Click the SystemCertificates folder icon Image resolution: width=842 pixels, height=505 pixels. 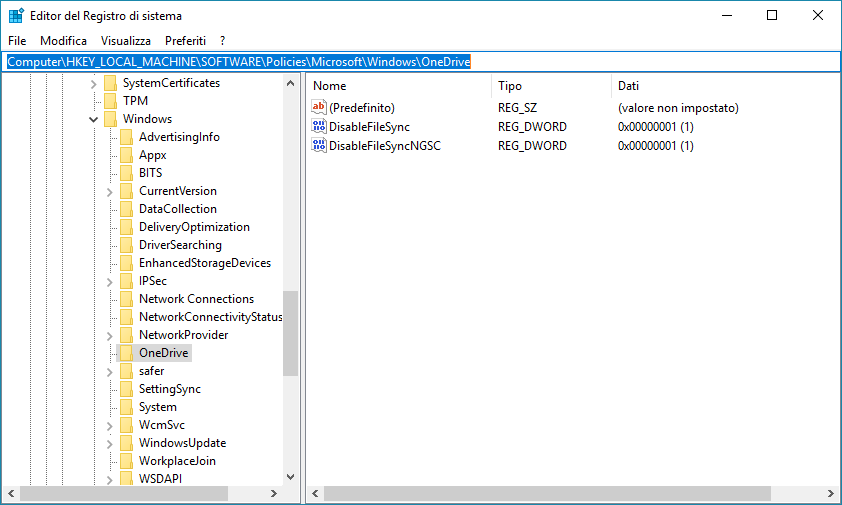click(x=111, y=83)
